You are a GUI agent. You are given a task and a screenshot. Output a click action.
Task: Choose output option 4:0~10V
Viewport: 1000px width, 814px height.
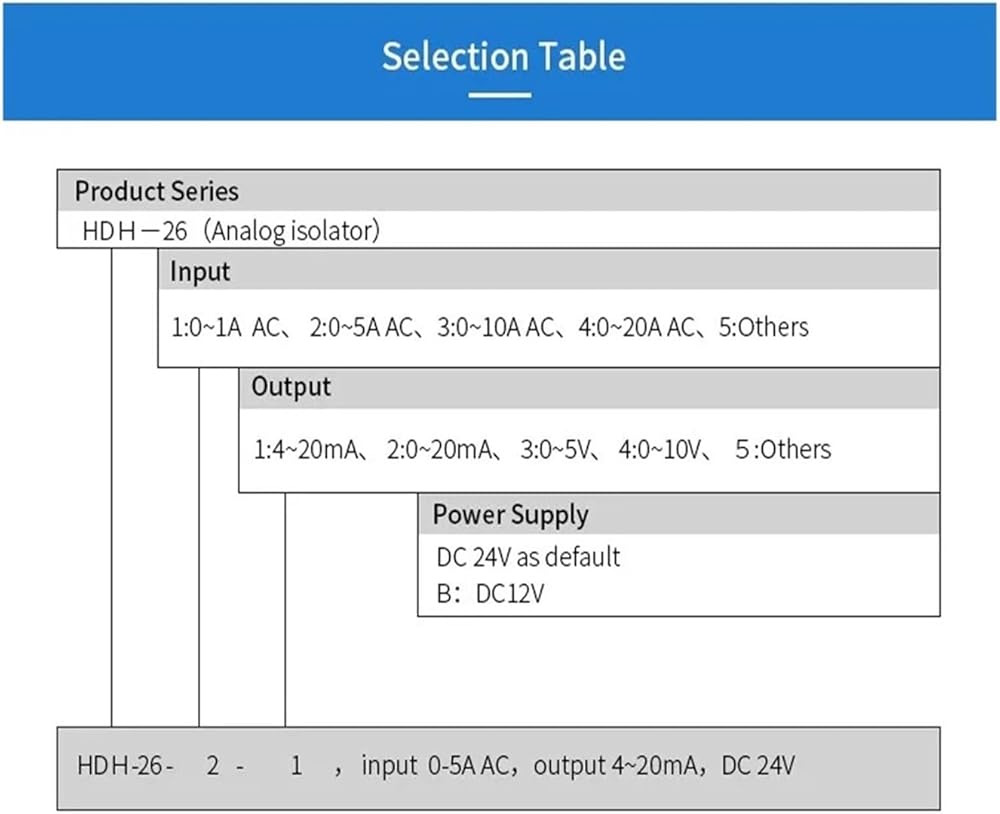coord(660,450)
